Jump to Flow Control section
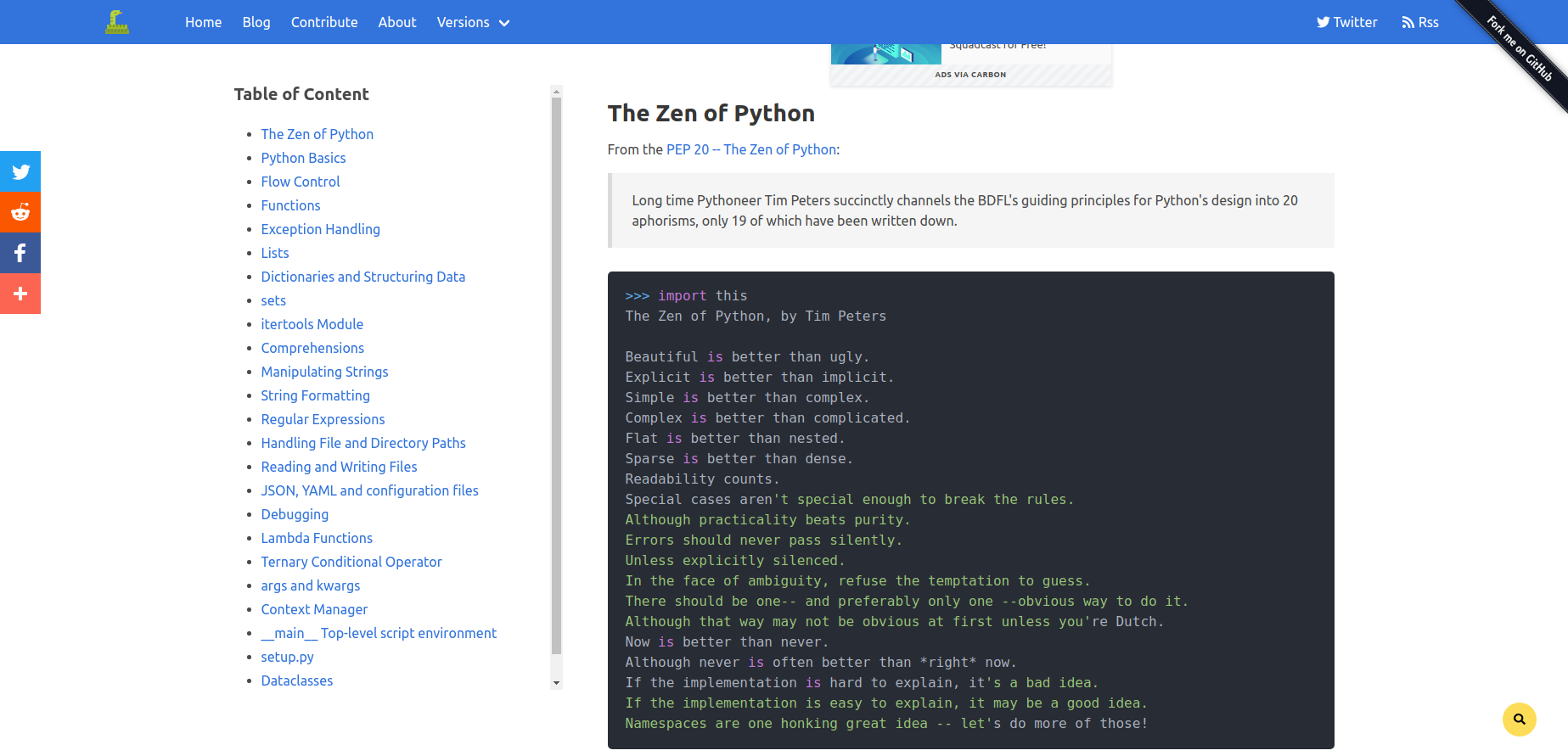Viewport: 1568px width, 756px height. point(301,182)
